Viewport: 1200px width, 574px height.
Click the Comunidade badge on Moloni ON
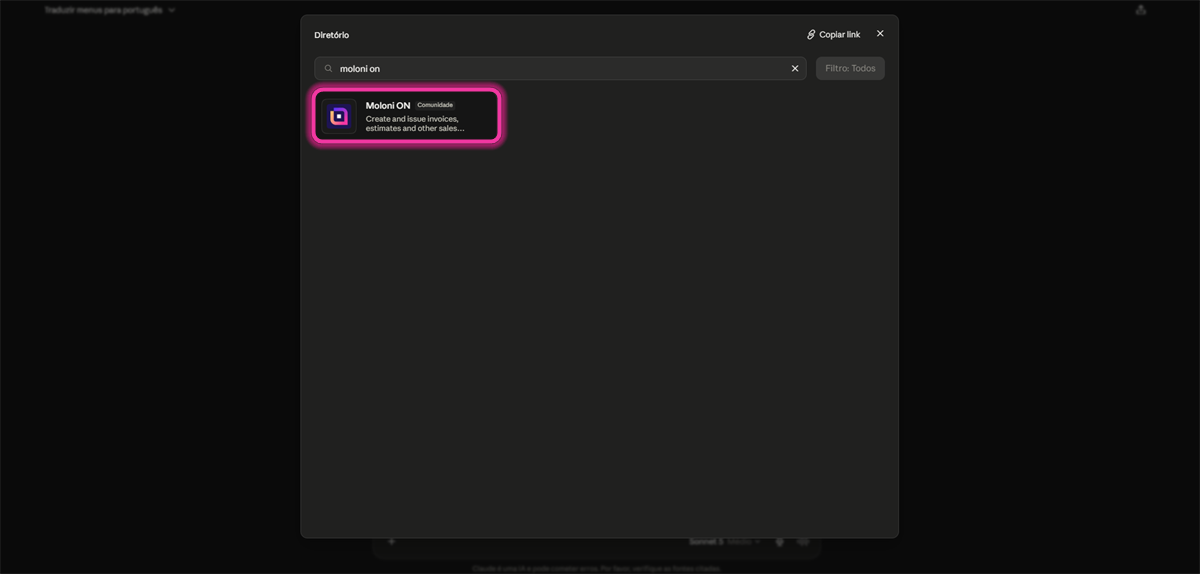click(x=435, y=105)
